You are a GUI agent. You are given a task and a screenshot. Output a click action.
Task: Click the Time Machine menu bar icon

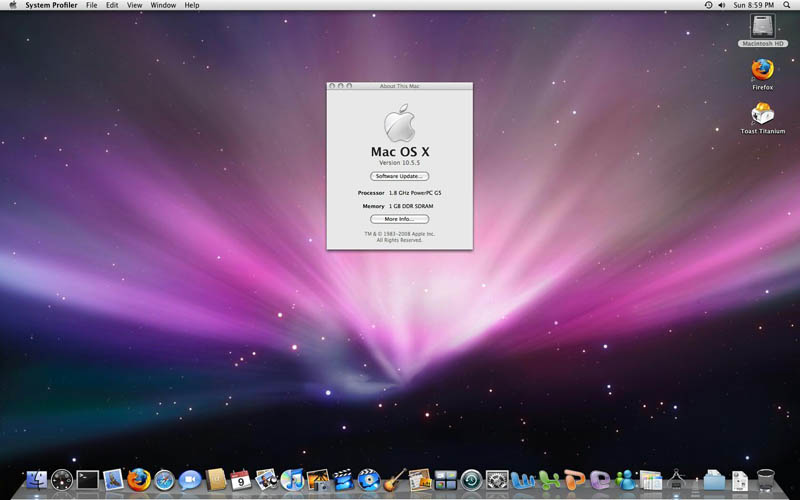coord(708,5)
